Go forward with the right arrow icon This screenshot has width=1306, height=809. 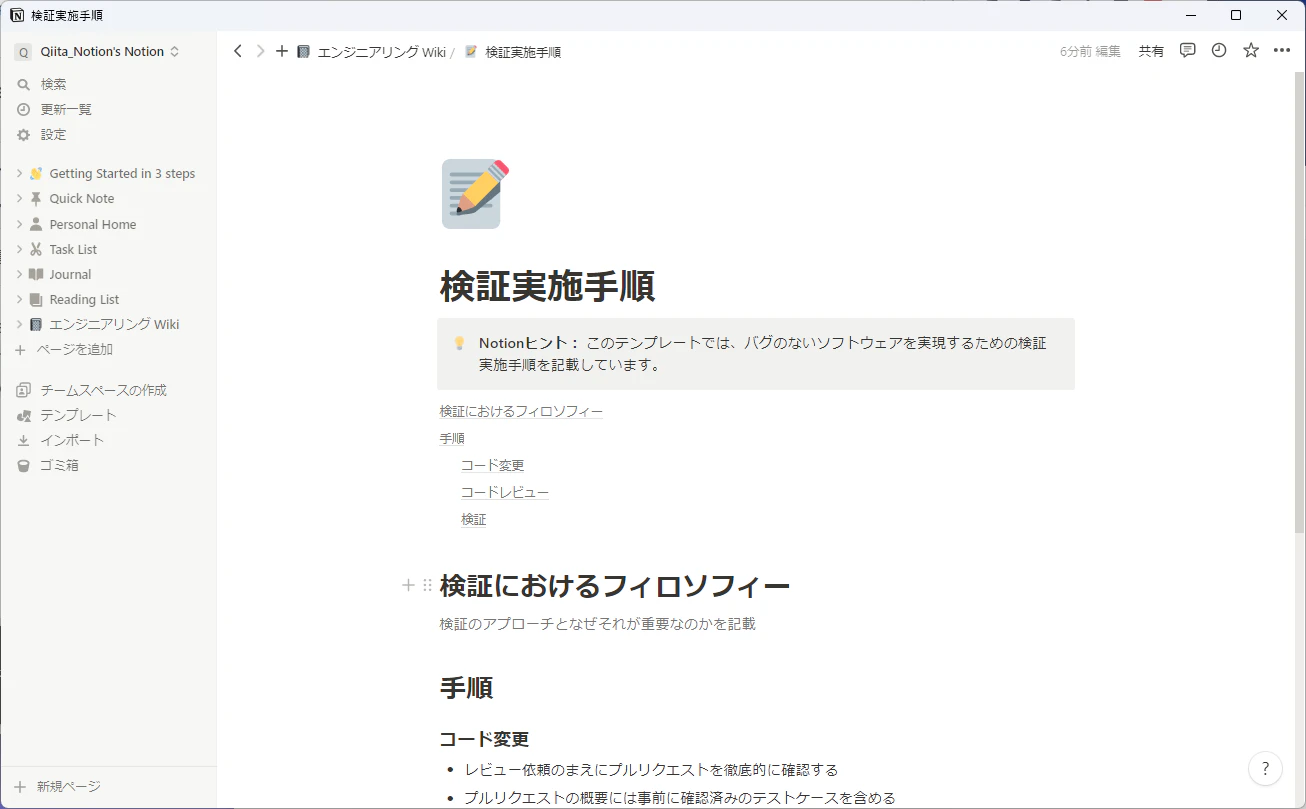tap(260, 51)
